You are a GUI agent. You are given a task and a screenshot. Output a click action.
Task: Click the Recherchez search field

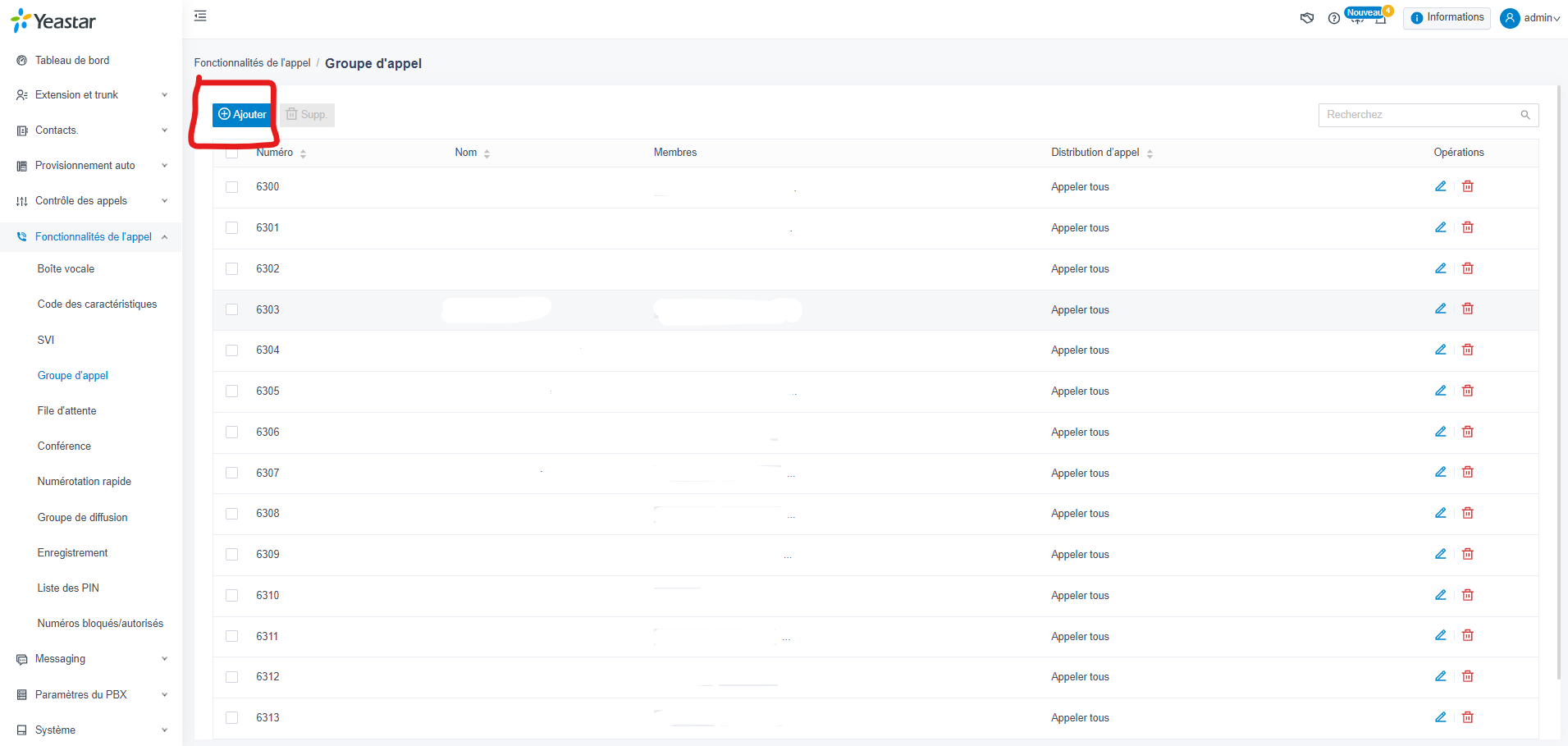coord(1429,115)
